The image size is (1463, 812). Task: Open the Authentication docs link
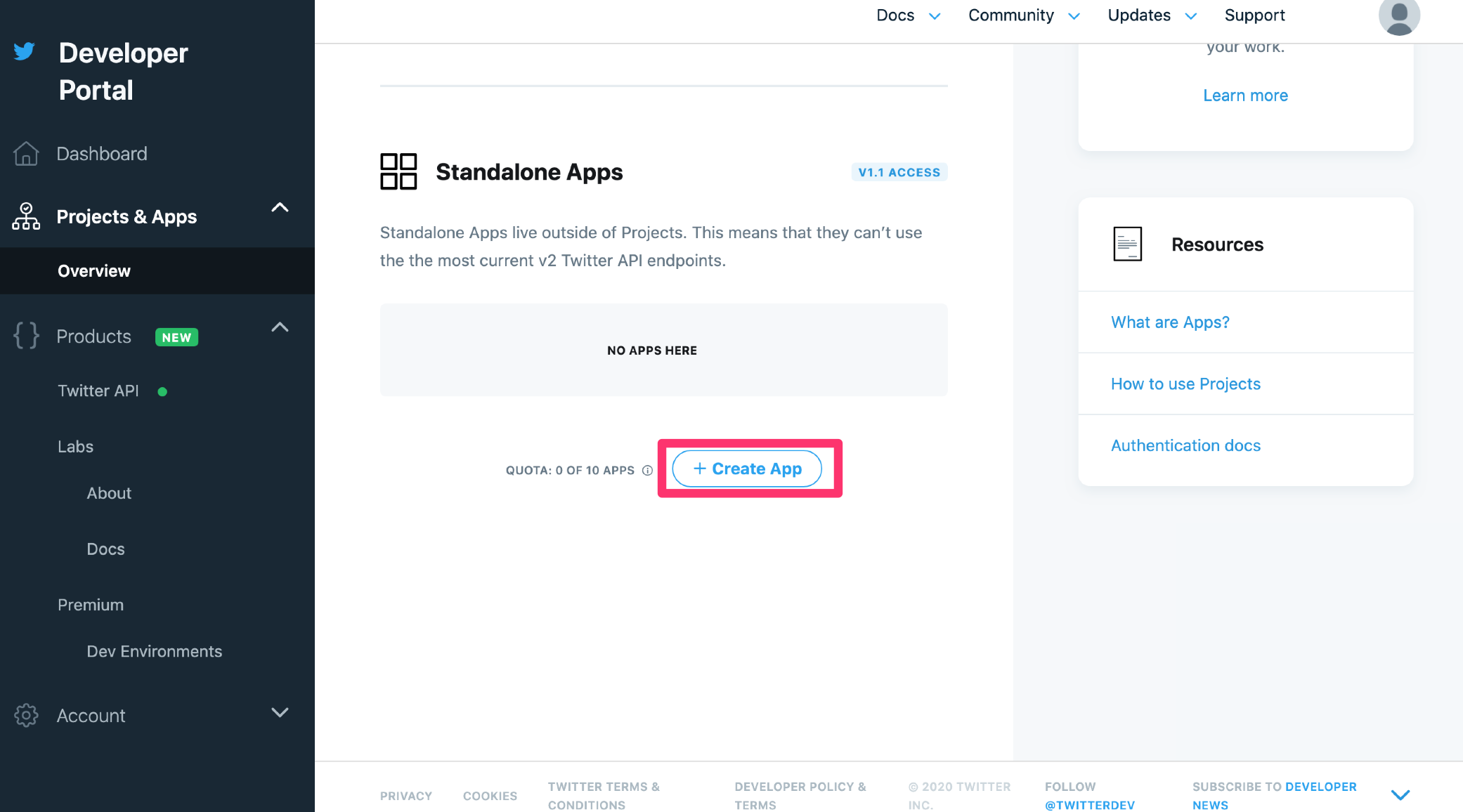[1185, 445]
